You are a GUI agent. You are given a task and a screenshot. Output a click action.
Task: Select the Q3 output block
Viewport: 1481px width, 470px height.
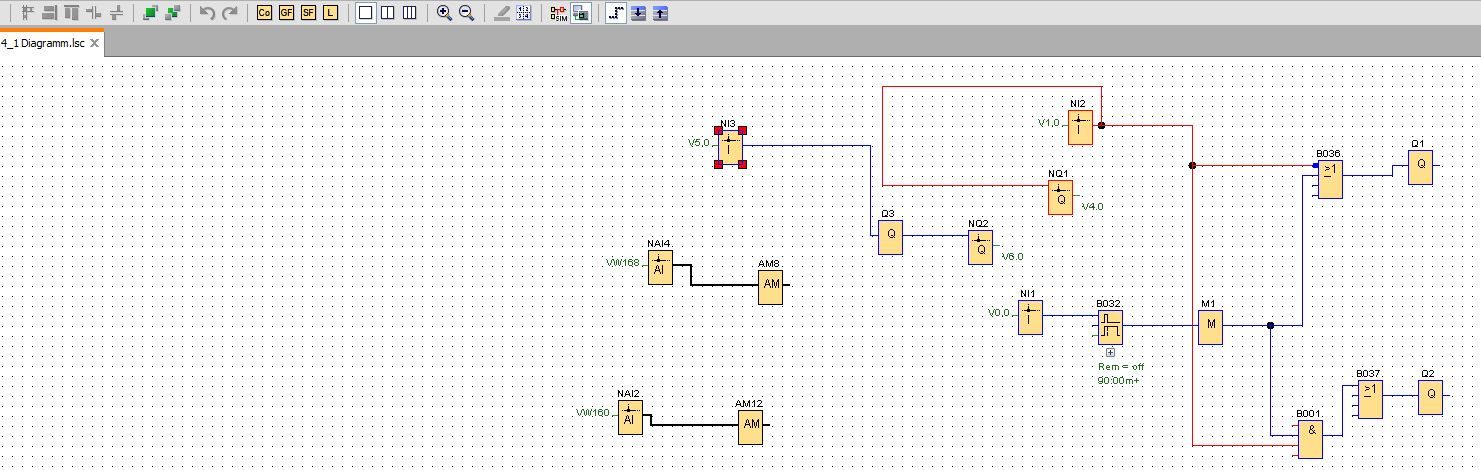coord(890,237)
